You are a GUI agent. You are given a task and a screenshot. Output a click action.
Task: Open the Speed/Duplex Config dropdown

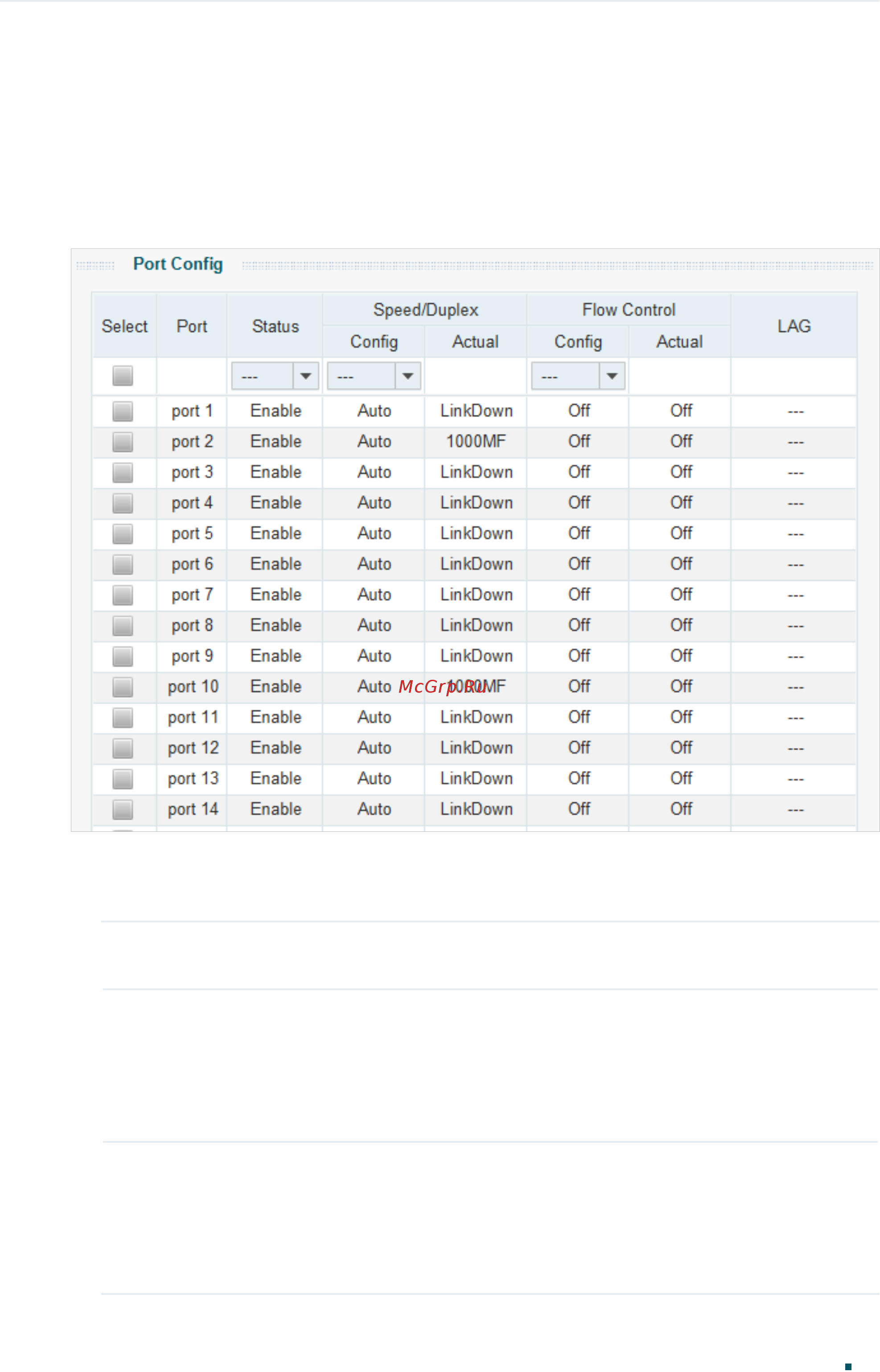[x=374, y=376]
